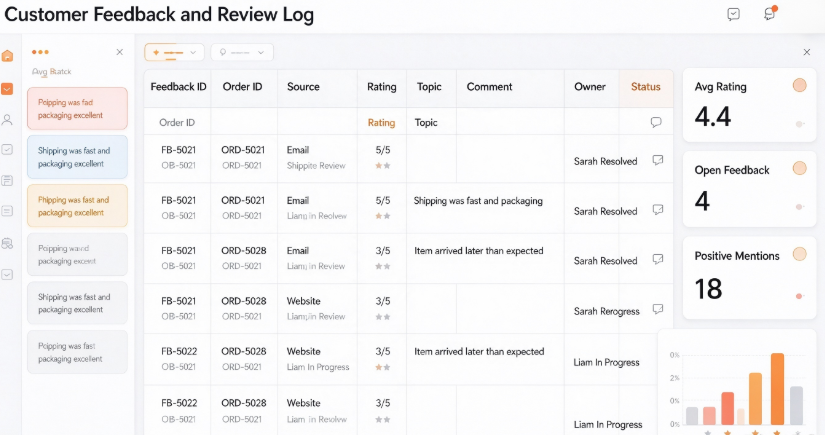Click the plus icon in the orange toolbar dropdown
This screenshot has width=825, height=435.
pos(156,52)
